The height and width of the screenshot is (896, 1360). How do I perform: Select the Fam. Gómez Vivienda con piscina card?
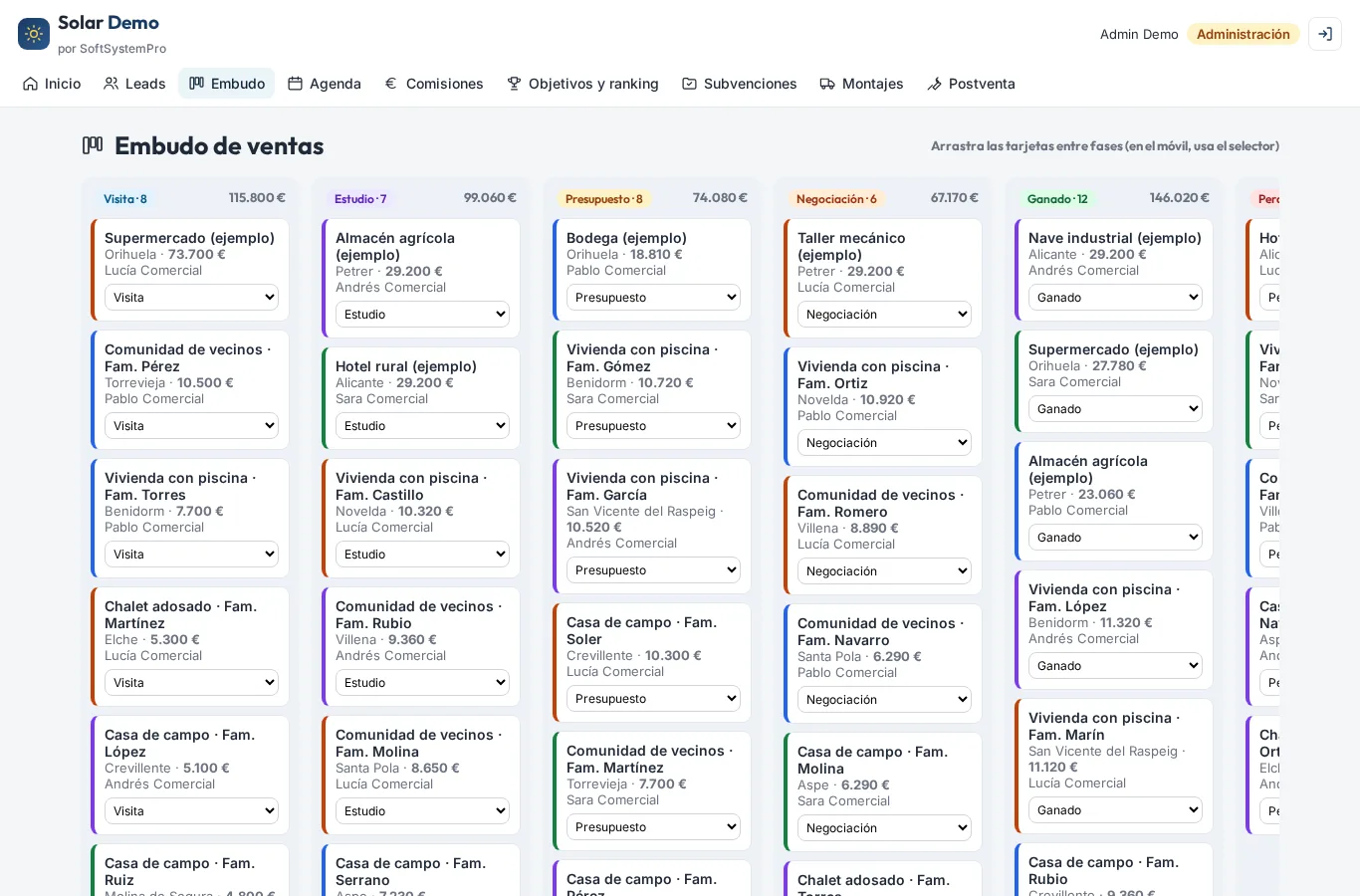point(652,390)
